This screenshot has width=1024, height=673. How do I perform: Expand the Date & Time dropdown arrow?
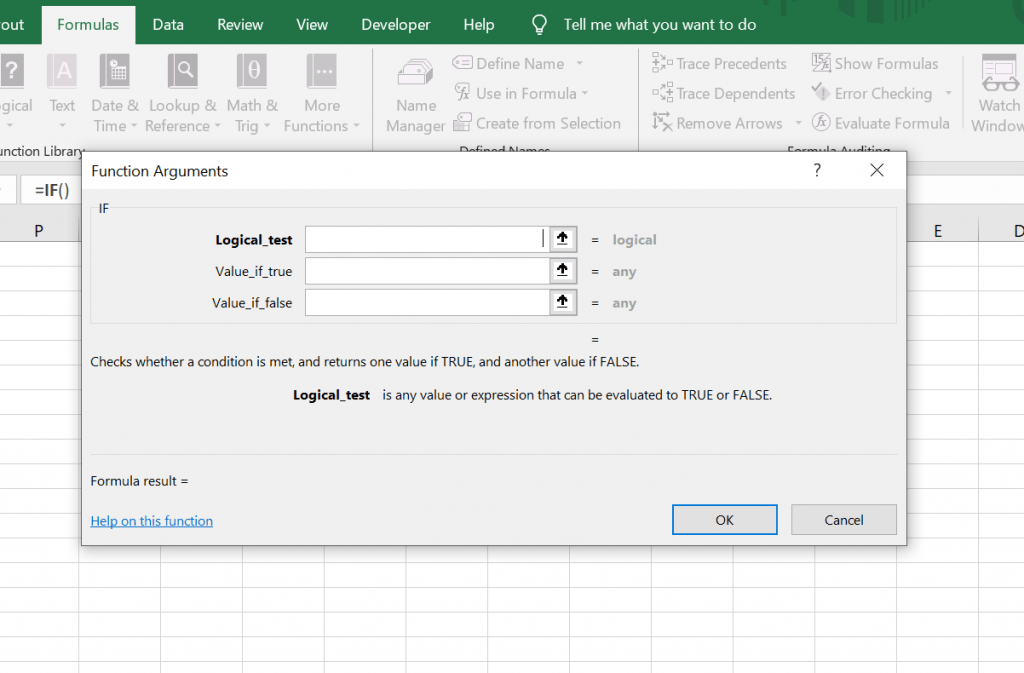point(134,126)
